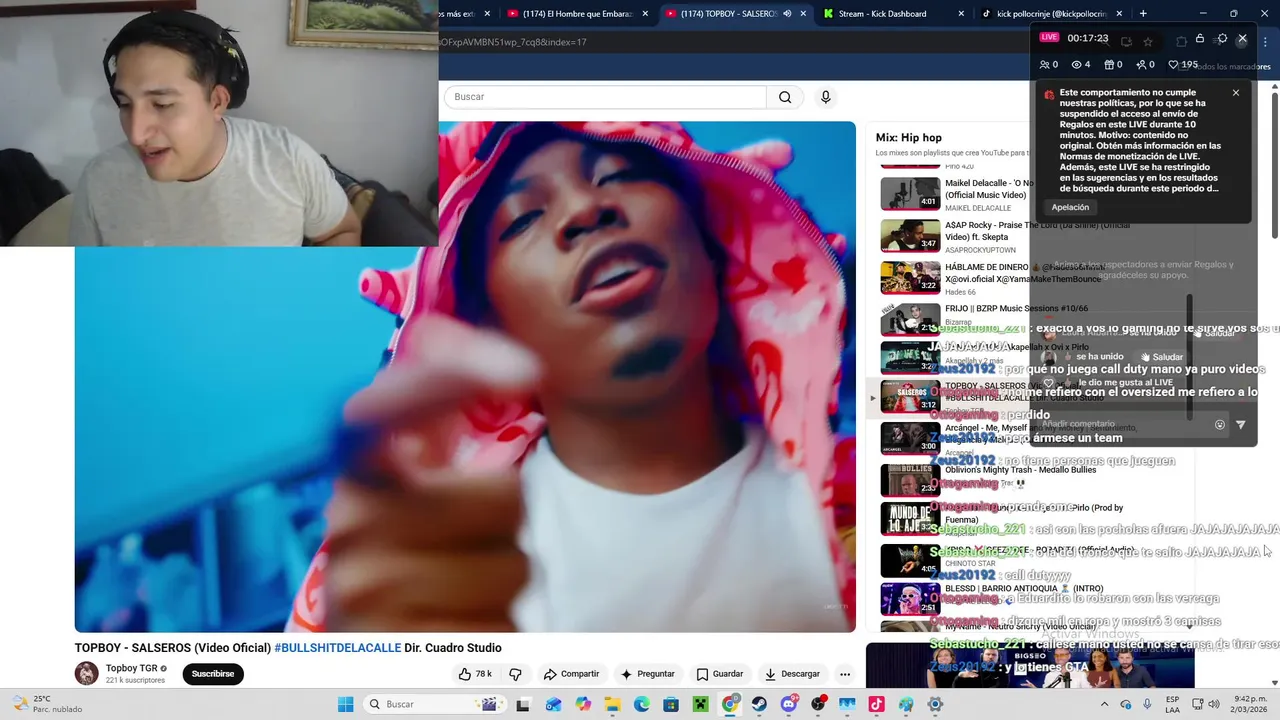Open the Compartir share option
The height and width of the screenshot is (720, 1280).
coord(571,674)
